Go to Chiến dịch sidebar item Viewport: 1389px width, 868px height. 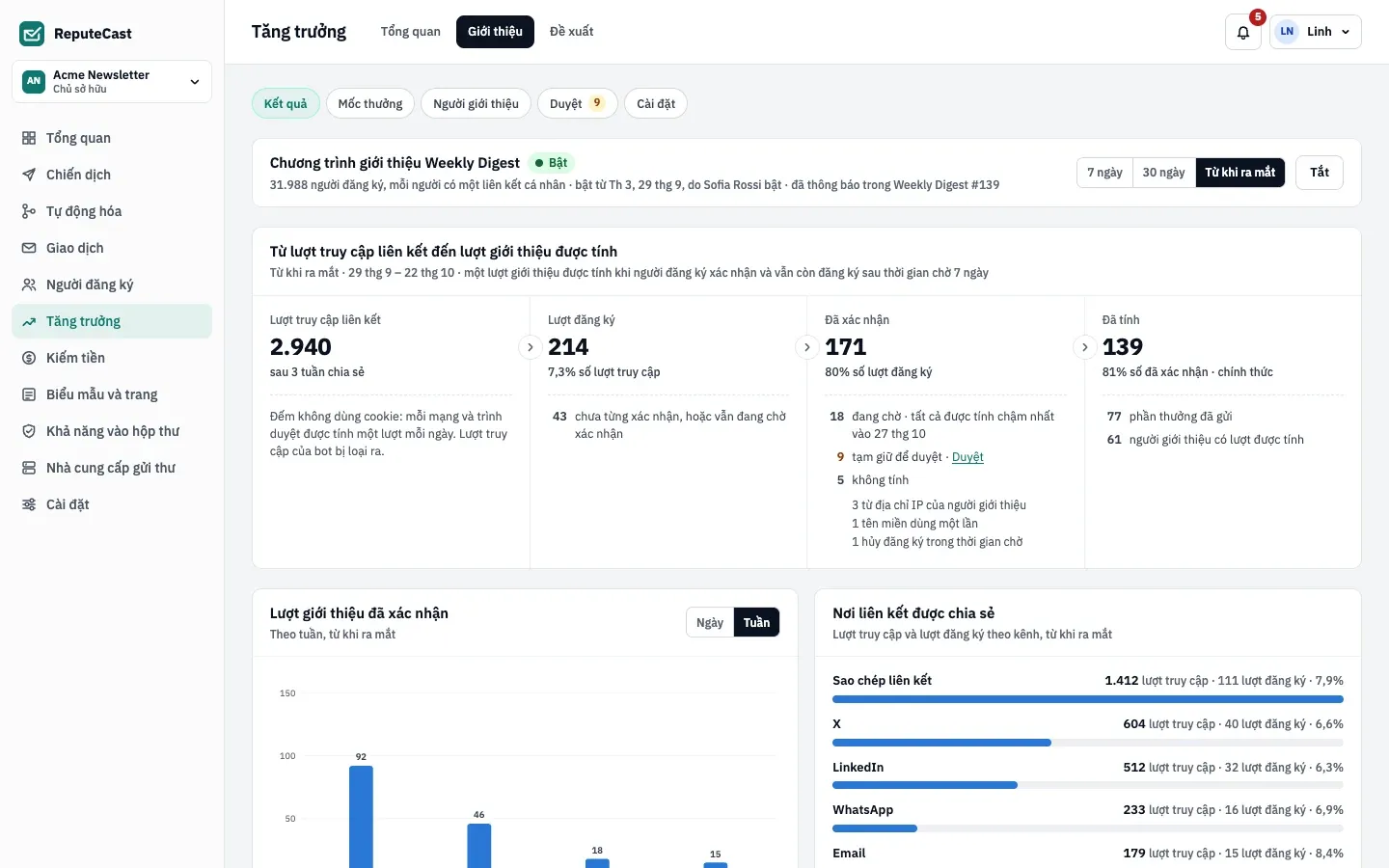click(112, 175)
